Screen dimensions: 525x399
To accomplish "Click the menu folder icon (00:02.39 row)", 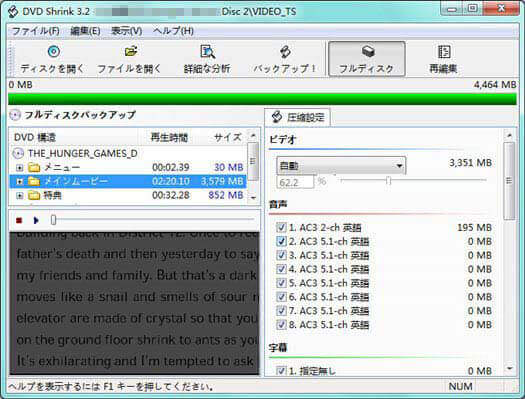I will click(x=34, y=167).
